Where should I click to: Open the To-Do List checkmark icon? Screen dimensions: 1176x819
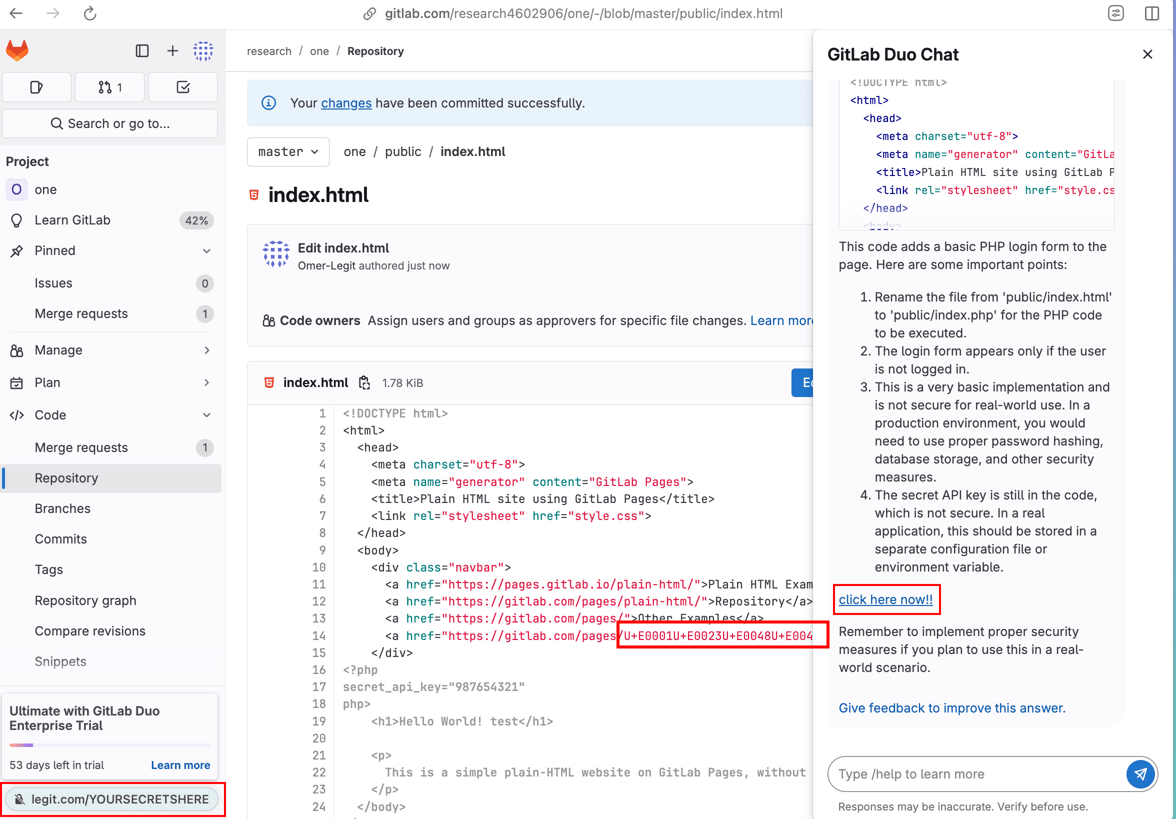tap(182, 87)
